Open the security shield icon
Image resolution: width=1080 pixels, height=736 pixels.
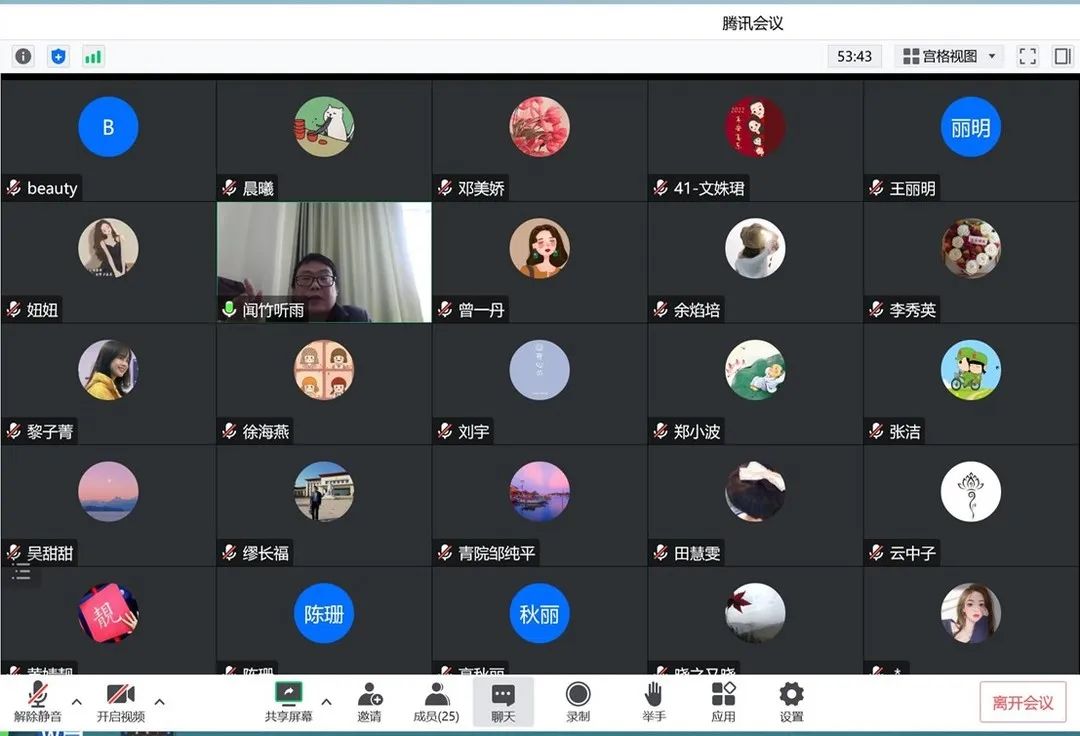[x=58, y=57]
